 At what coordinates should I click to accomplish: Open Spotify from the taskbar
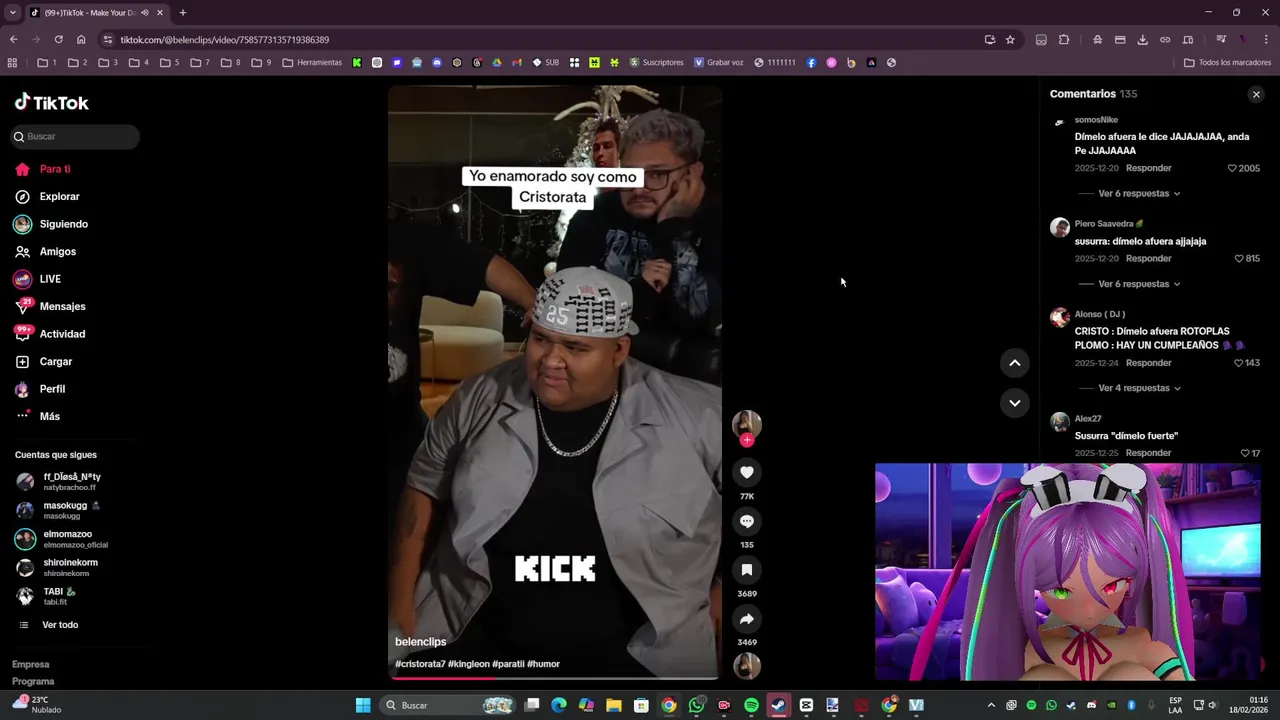[751, 706]
